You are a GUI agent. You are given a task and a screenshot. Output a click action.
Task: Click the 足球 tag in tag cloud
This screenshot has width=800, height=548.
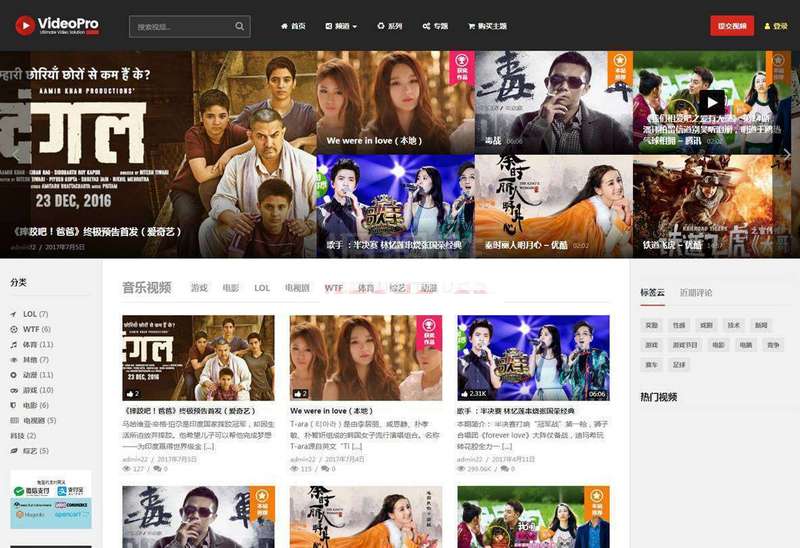(679, 365)
